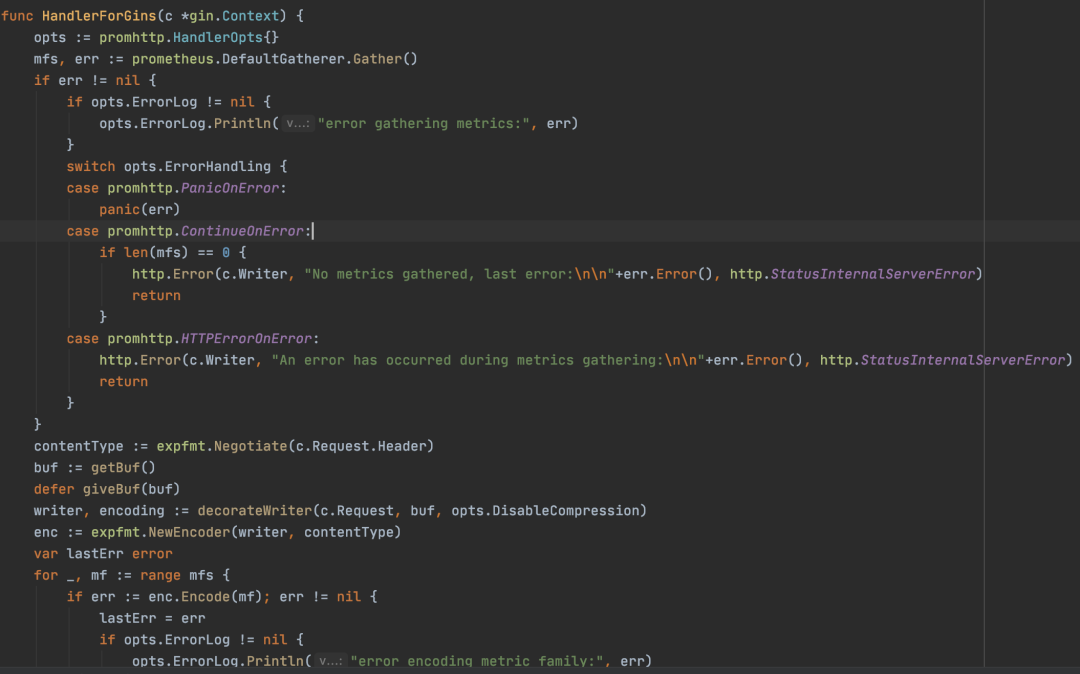Click StatusInternalServerError on the No metrics line
This screenshot has width=1080, height=674.
pyautogui.click(x=873, y=274)
